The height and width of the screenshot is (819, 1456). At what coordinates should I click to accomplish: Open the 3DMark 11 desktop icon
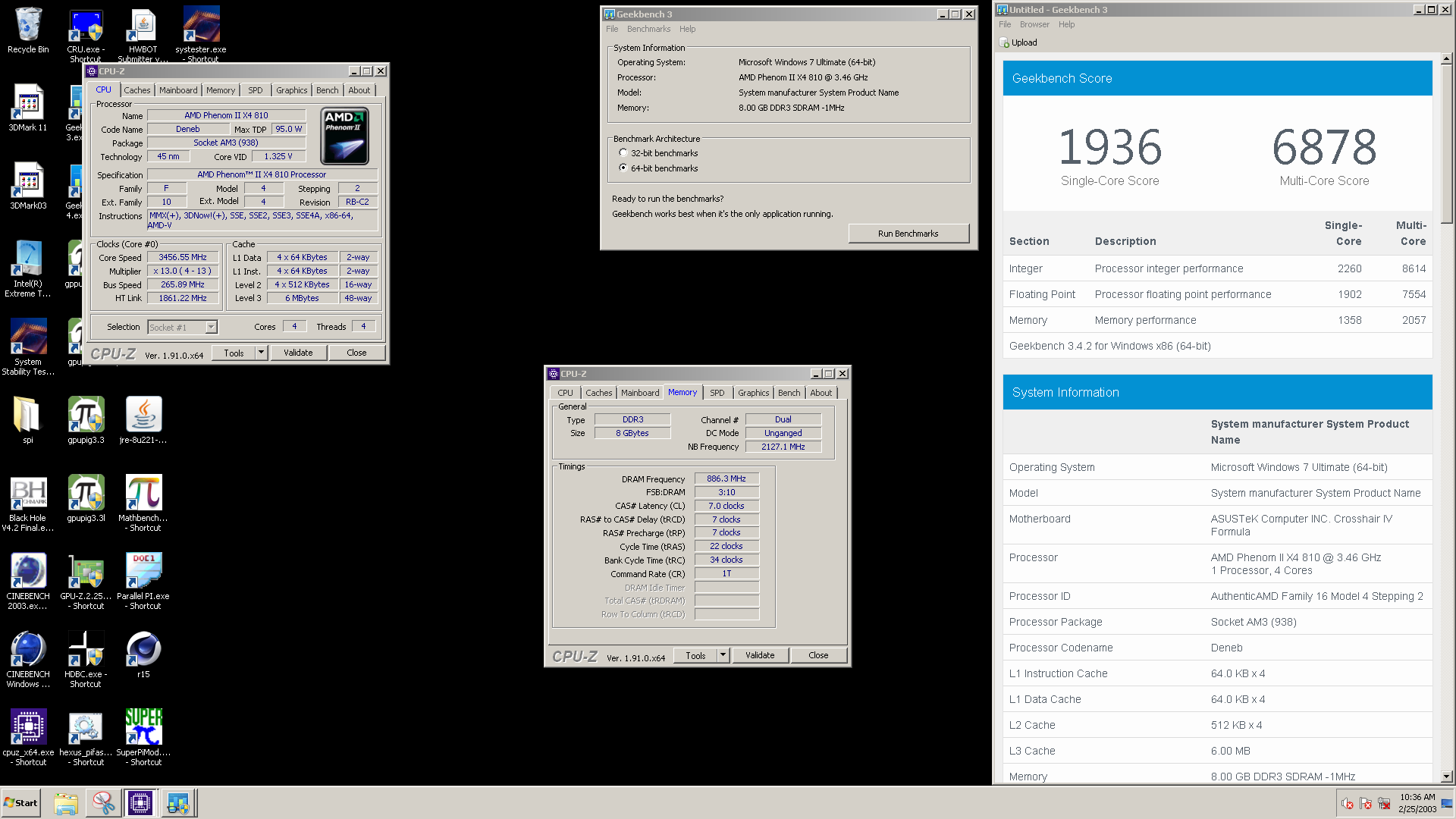(28, 108)
